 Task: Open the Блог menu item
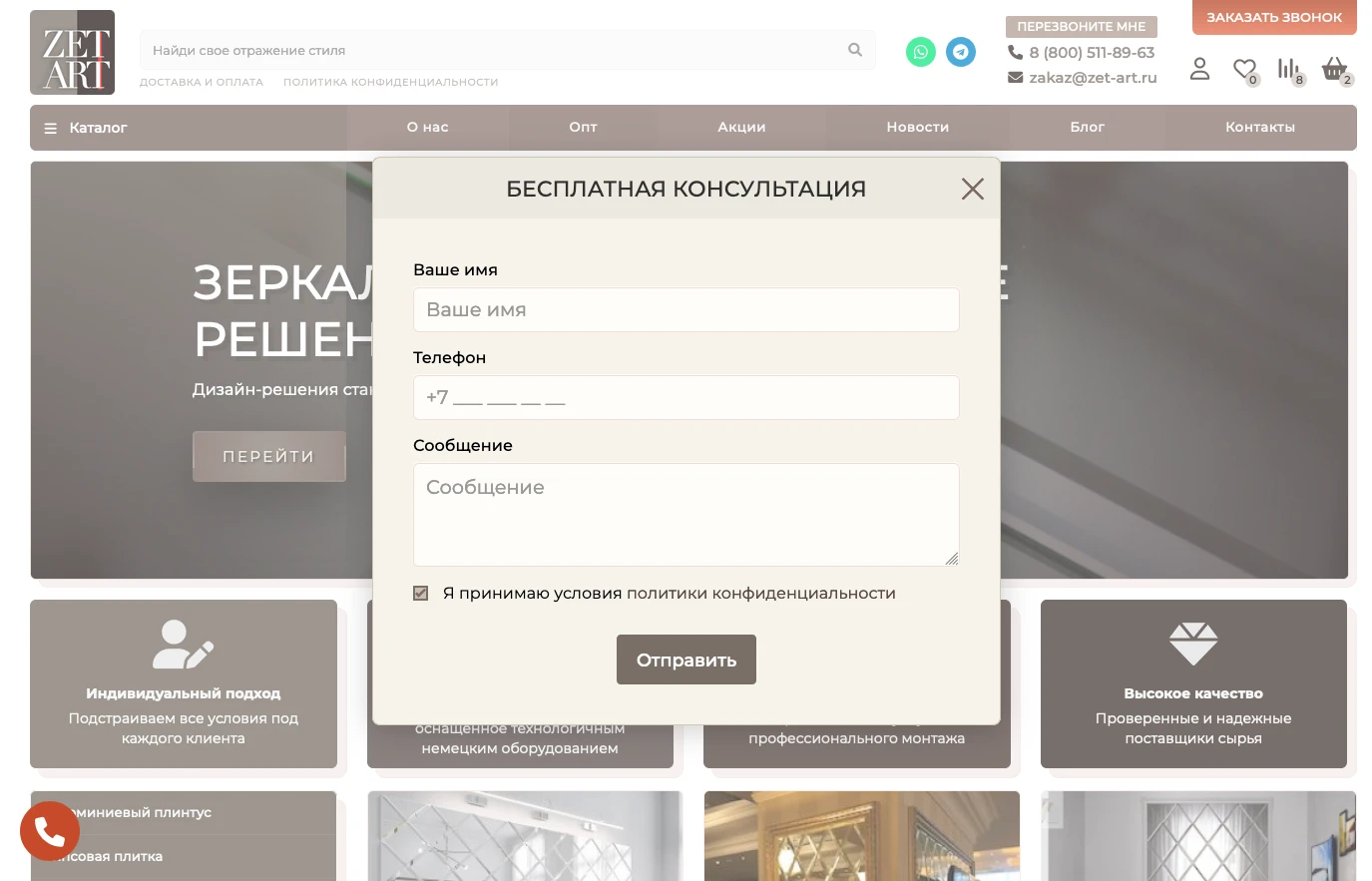pos(1087,128)
